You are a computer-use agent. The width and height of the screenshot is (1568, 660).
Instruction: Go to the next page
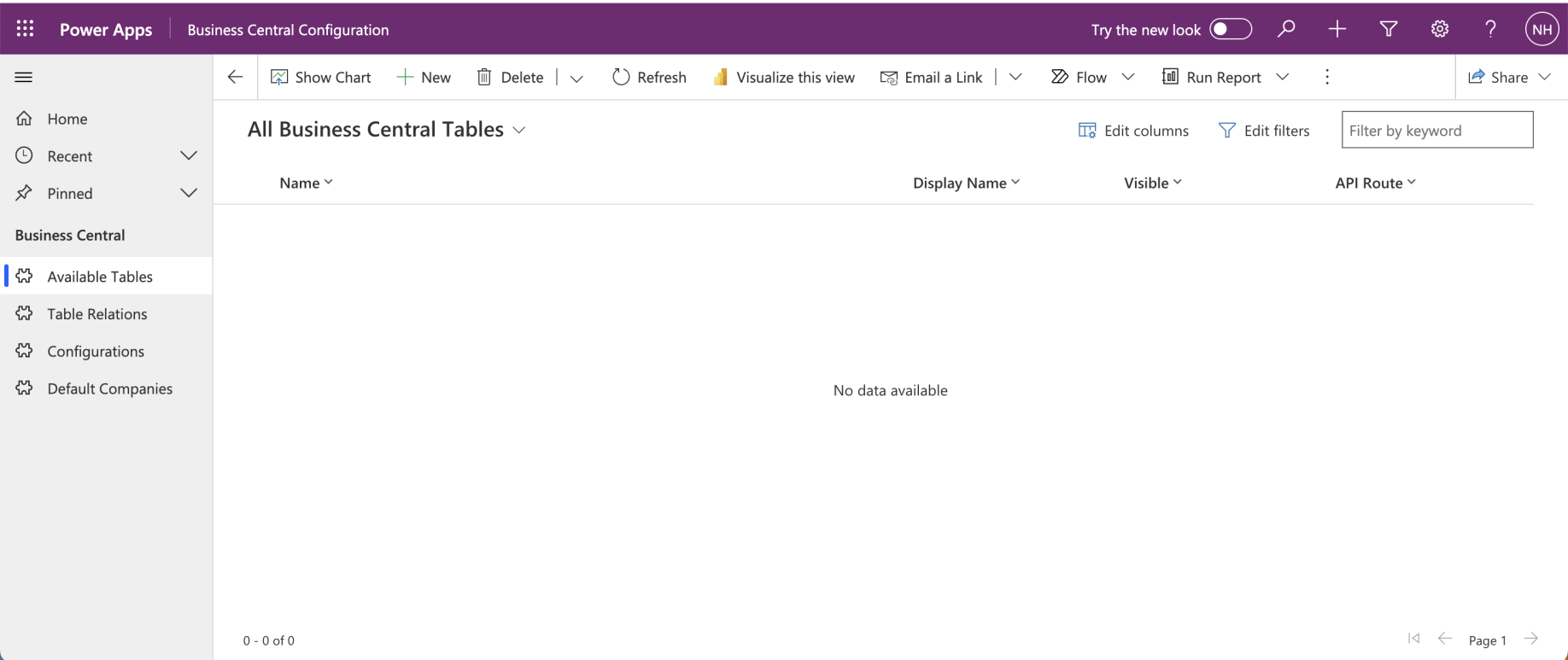point(1531,639)
